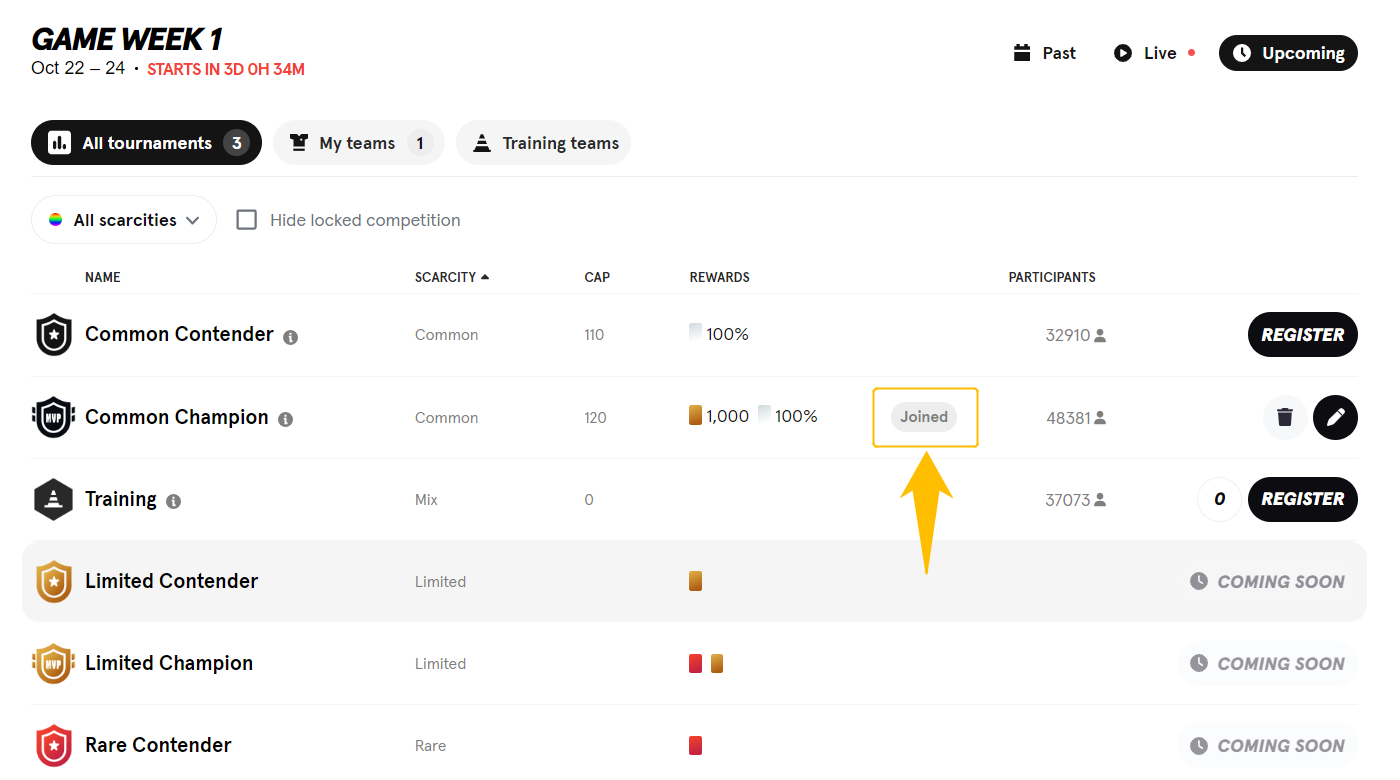Screen dimensions: 1400x780
Task: Click the Common Contender shield badge
Action: pos(54,334)
